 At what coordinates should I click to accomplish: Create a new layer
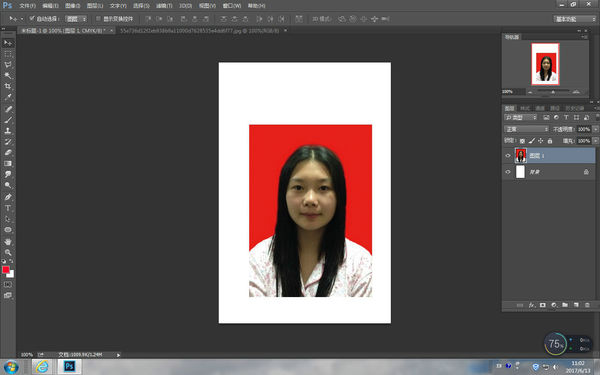click(576, 305)
